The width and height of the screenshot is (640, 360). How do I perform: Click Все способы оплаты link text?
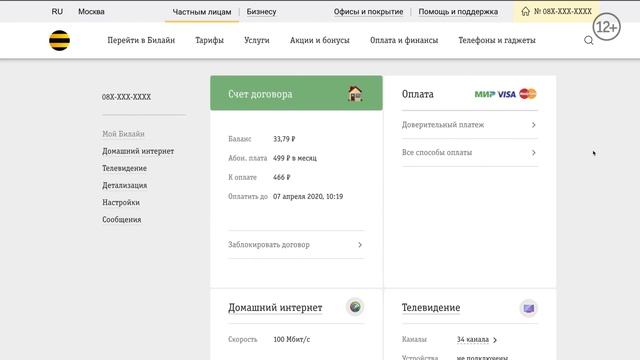click(437, 153)
